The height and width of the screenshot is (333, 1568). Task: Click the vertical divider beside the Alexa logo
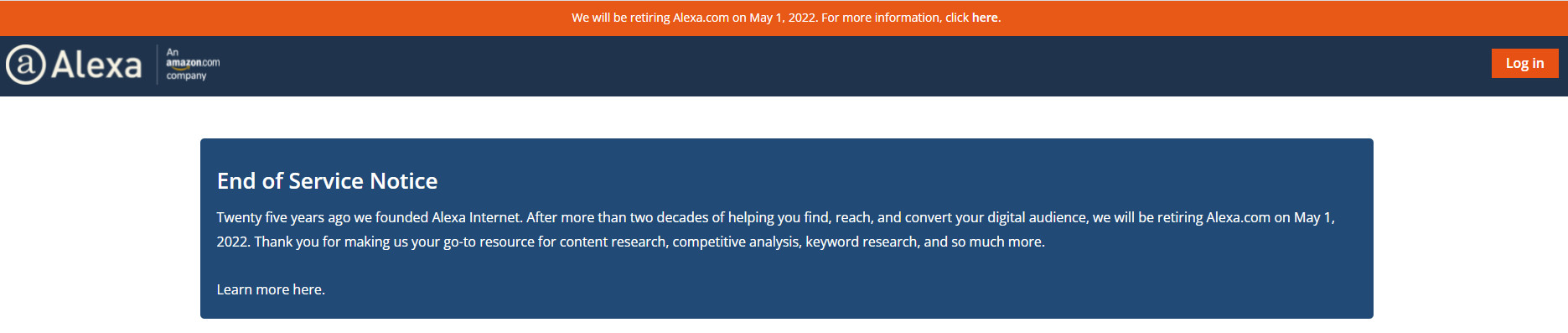pos(157,65)
